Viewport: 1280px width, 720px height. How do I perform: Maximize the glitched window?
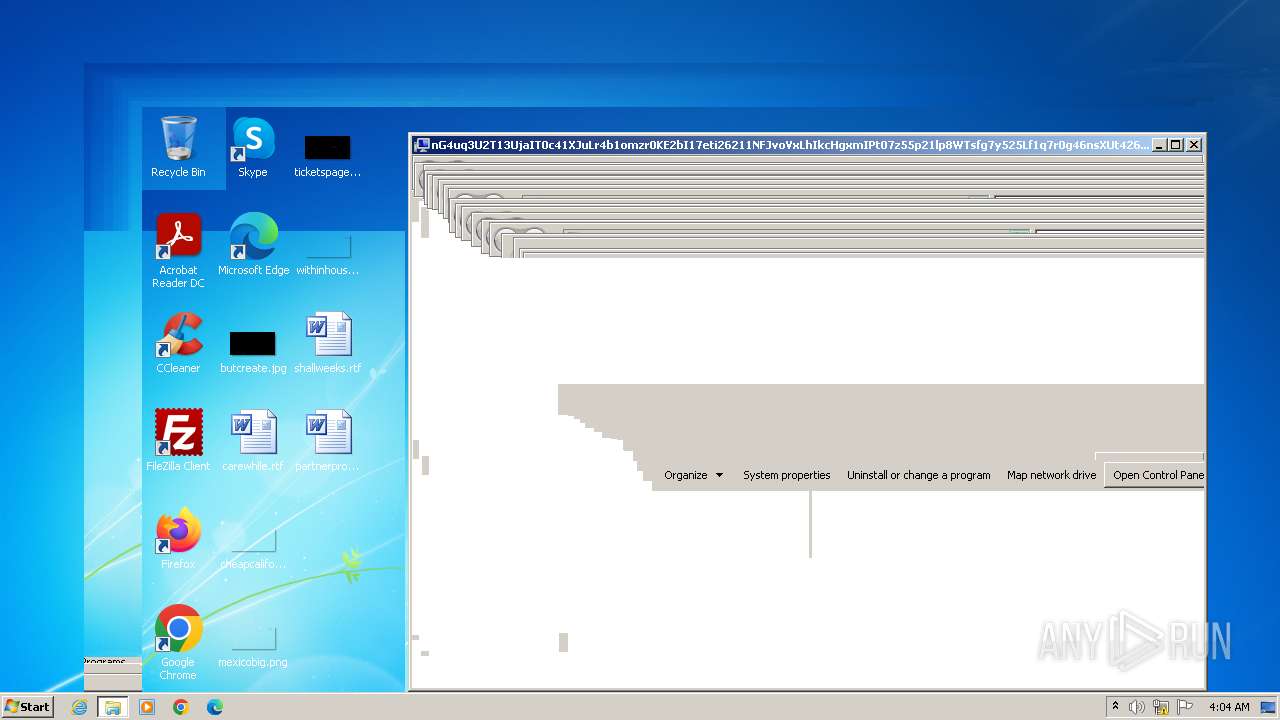click(1176, 145)
